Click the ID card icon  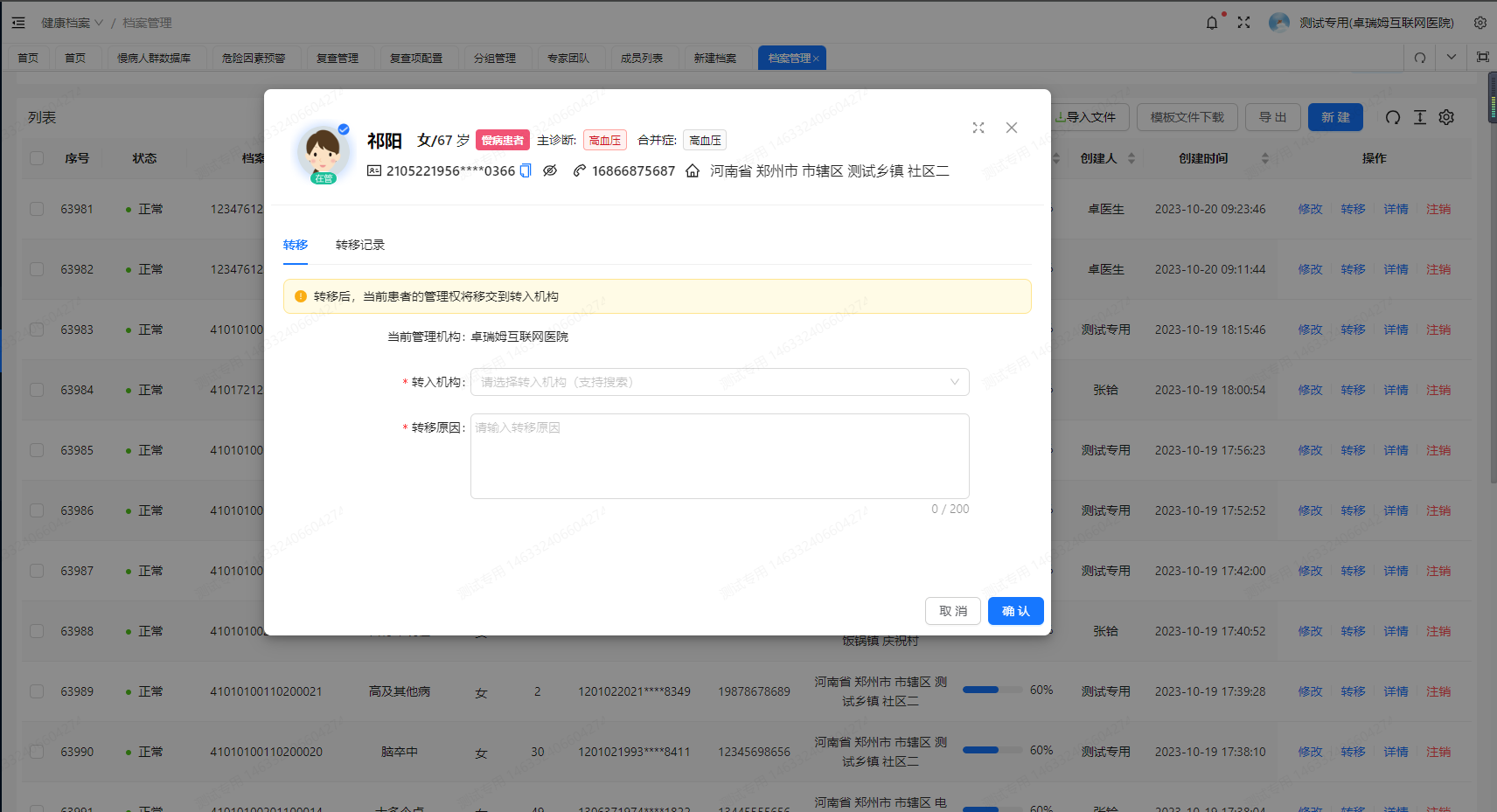pos(374,170)
